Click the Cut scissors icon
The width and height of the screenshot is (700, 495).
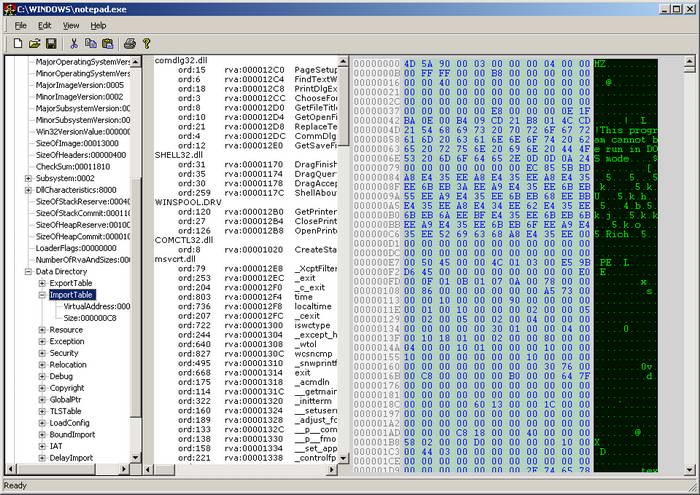coord(74,43)
